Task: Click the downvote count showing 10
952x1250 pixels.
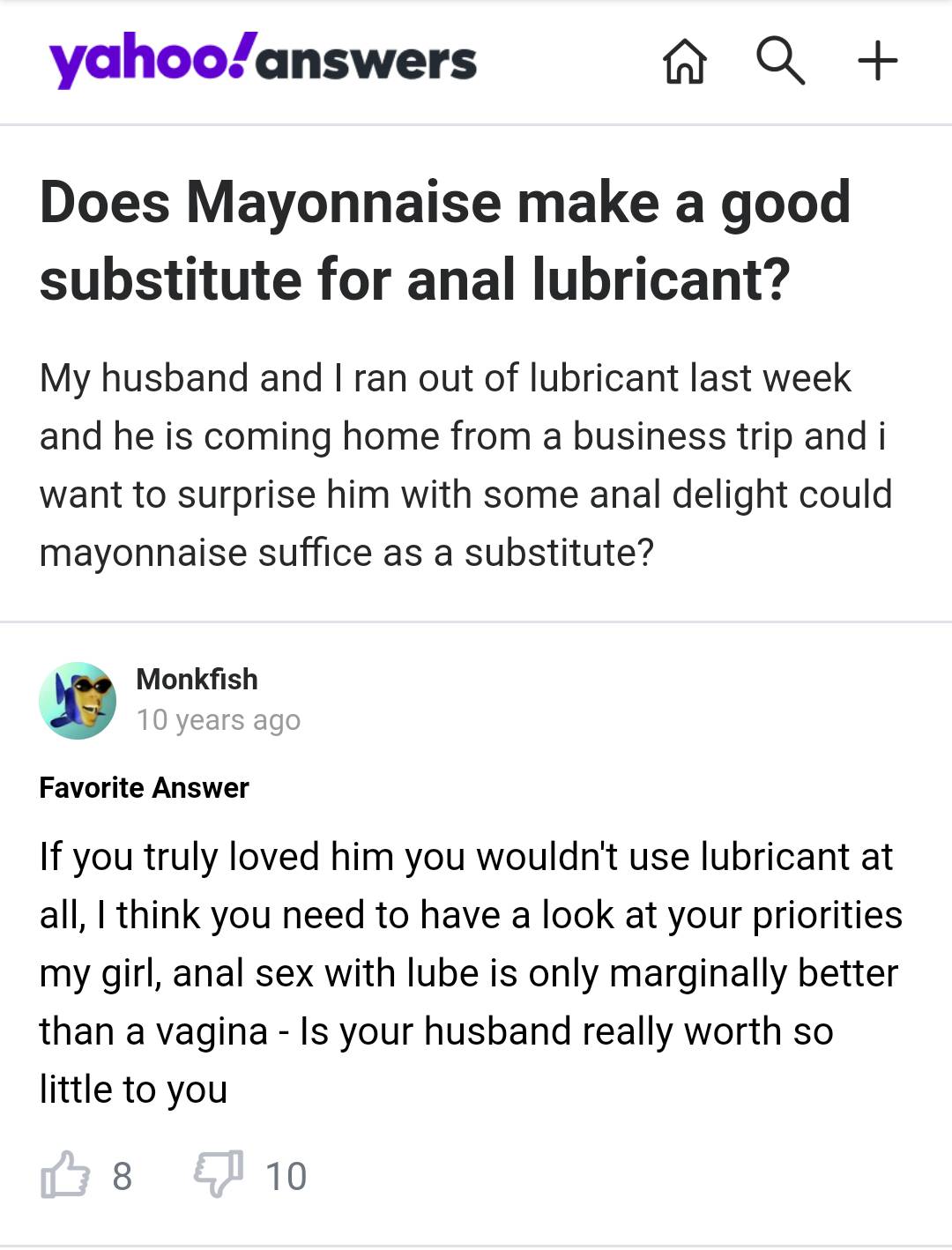Action: (x=286, y=1173)
